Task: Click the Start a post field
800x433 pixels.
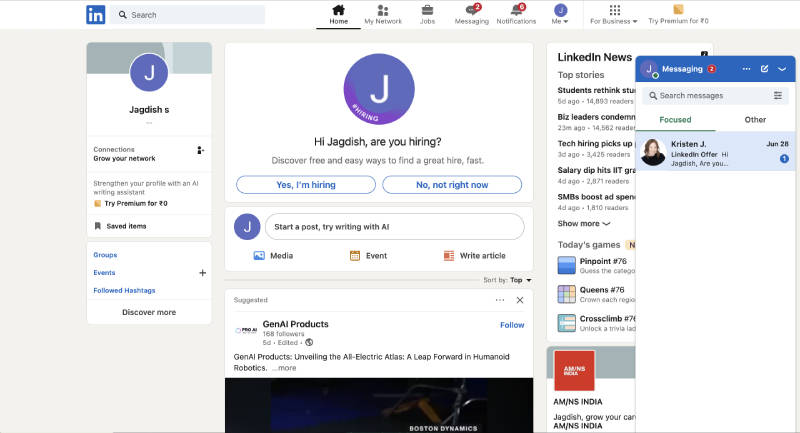Action: tap(394, 227)
